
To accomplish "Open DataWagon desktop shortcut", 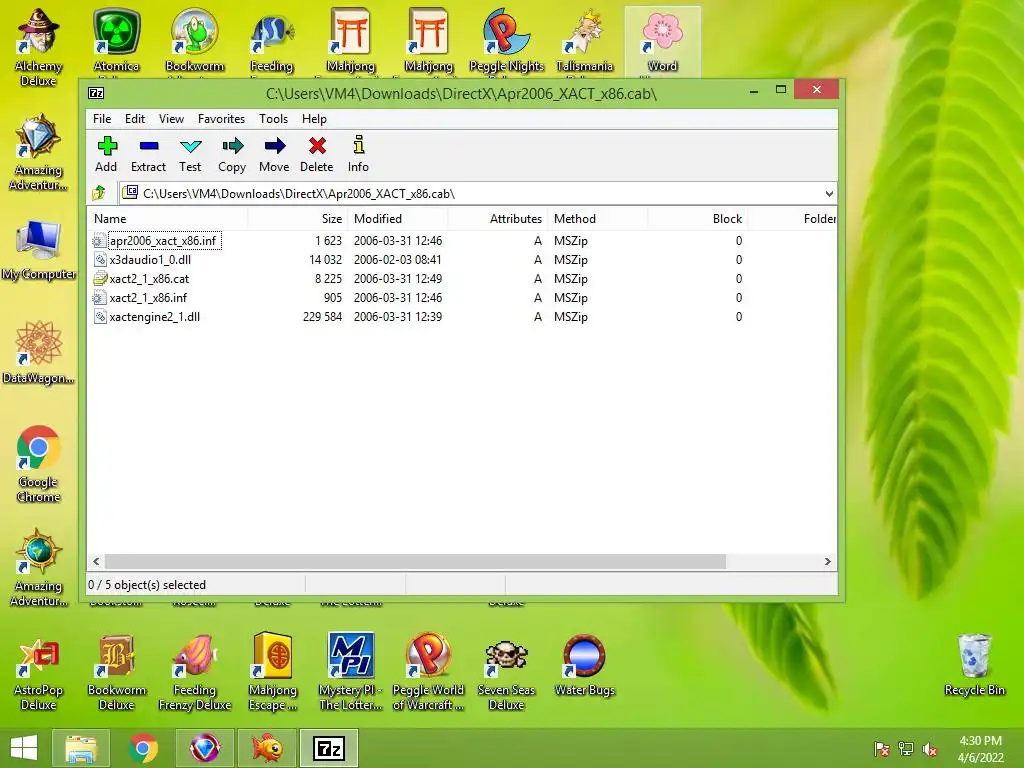I will click(39, 353).
